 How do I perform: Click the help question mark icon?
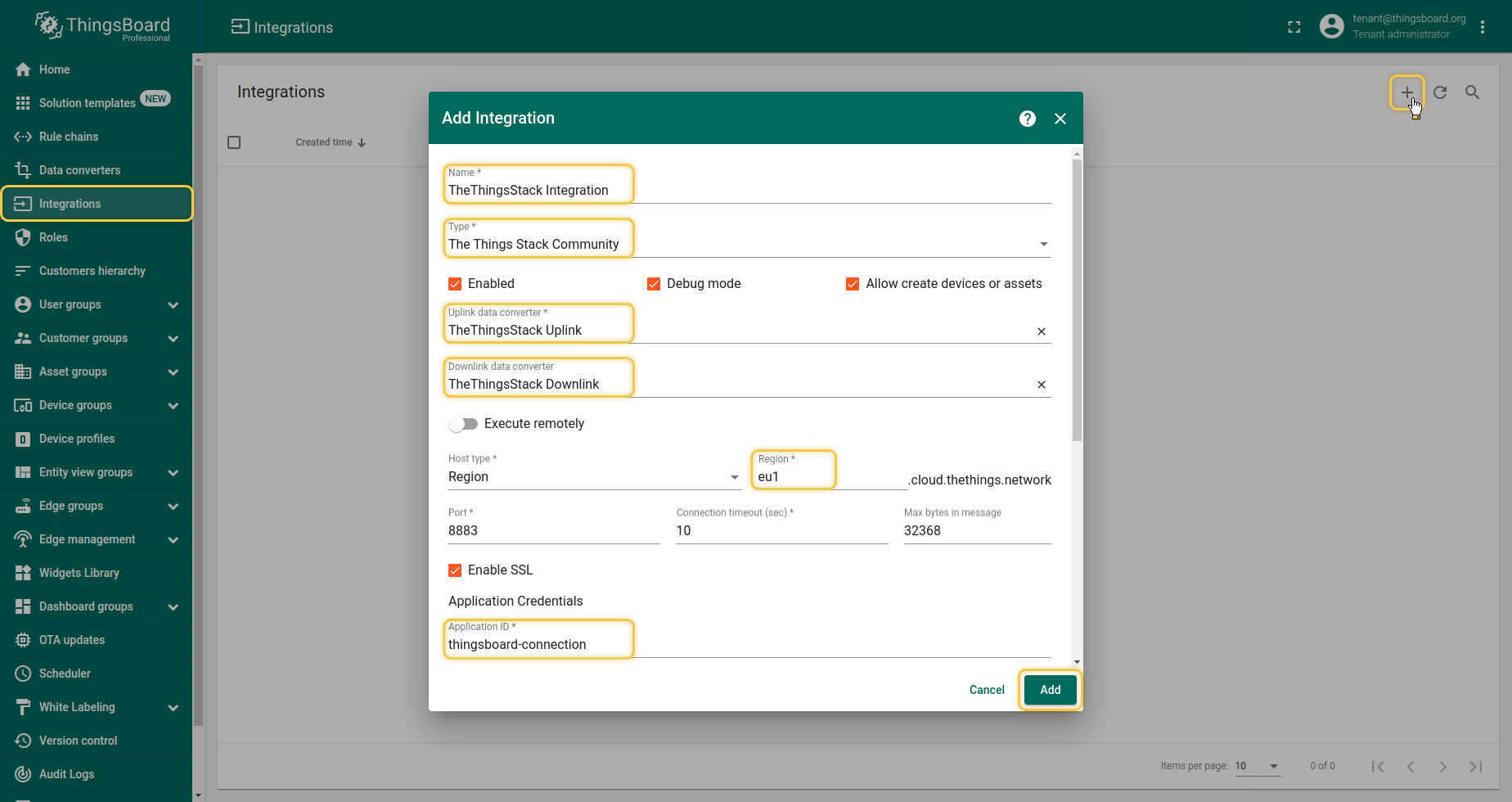tap(1028, 119)
